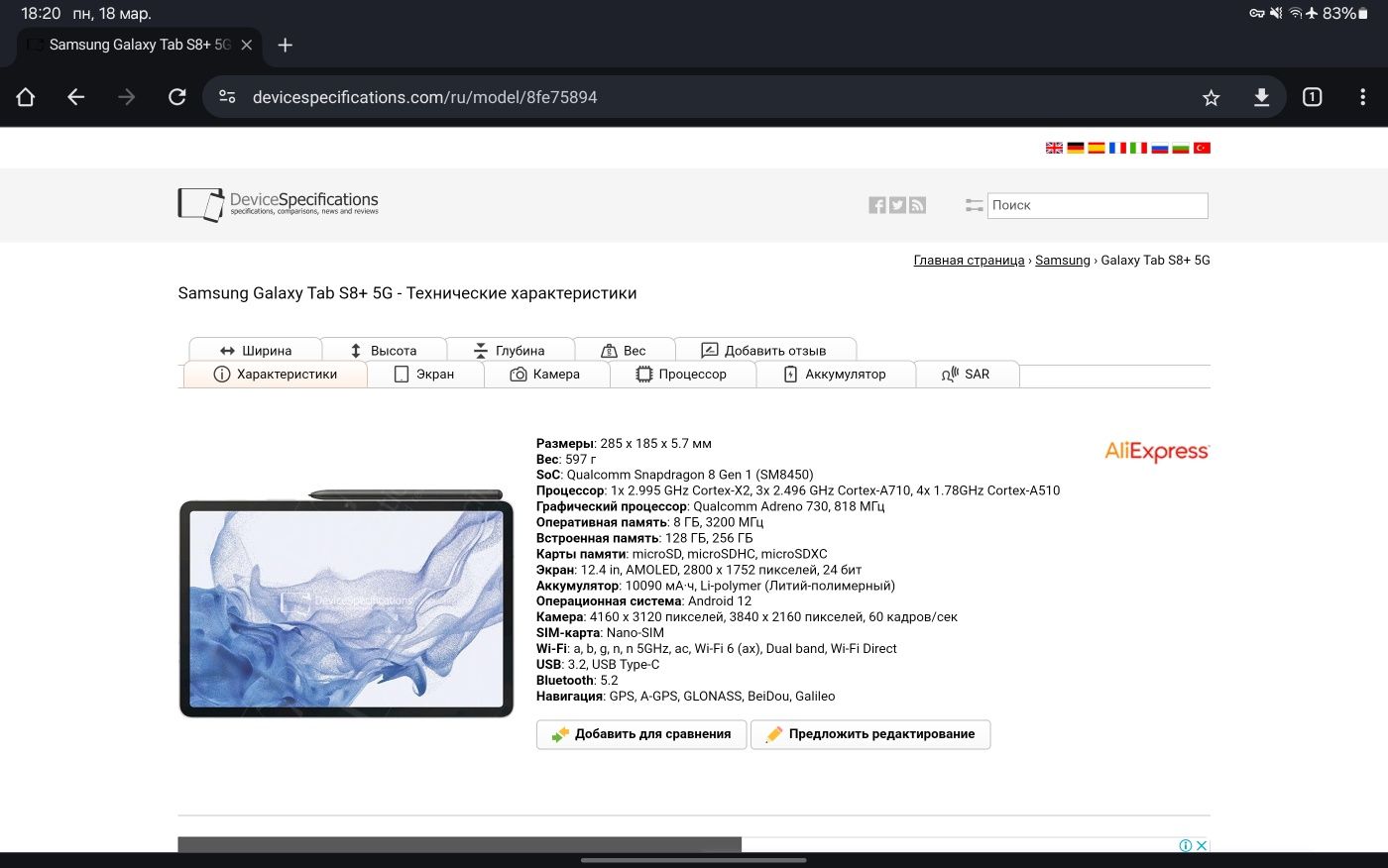
Task: Switch site language to Italian flag
Action: click(1138, 148)
